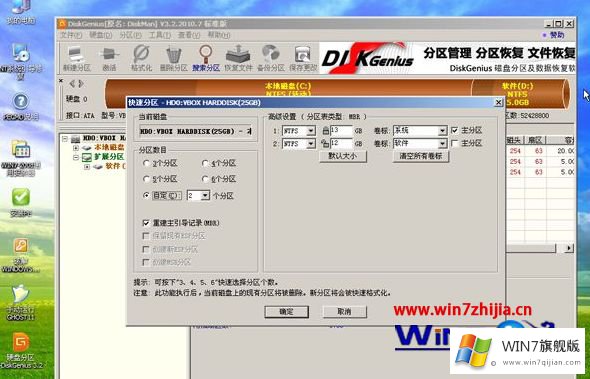
Task: Click the previous disk arrow
Action: (x=72, y=84)
